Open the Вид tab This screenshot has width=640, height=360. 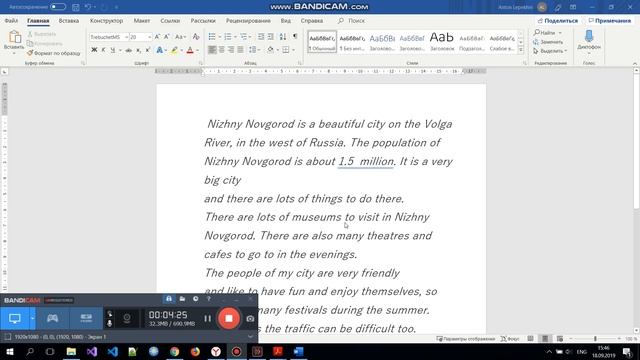pyautogui.click(x=286, y=20)
